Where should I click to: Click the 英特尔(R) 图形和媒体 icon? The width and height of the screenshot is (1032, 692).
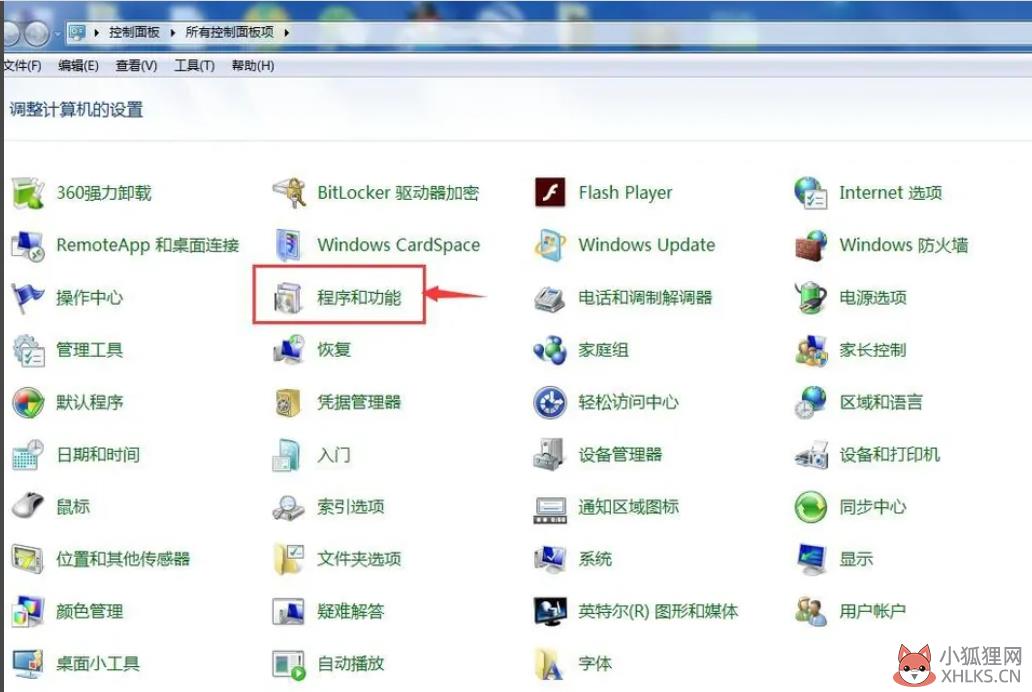550,612
